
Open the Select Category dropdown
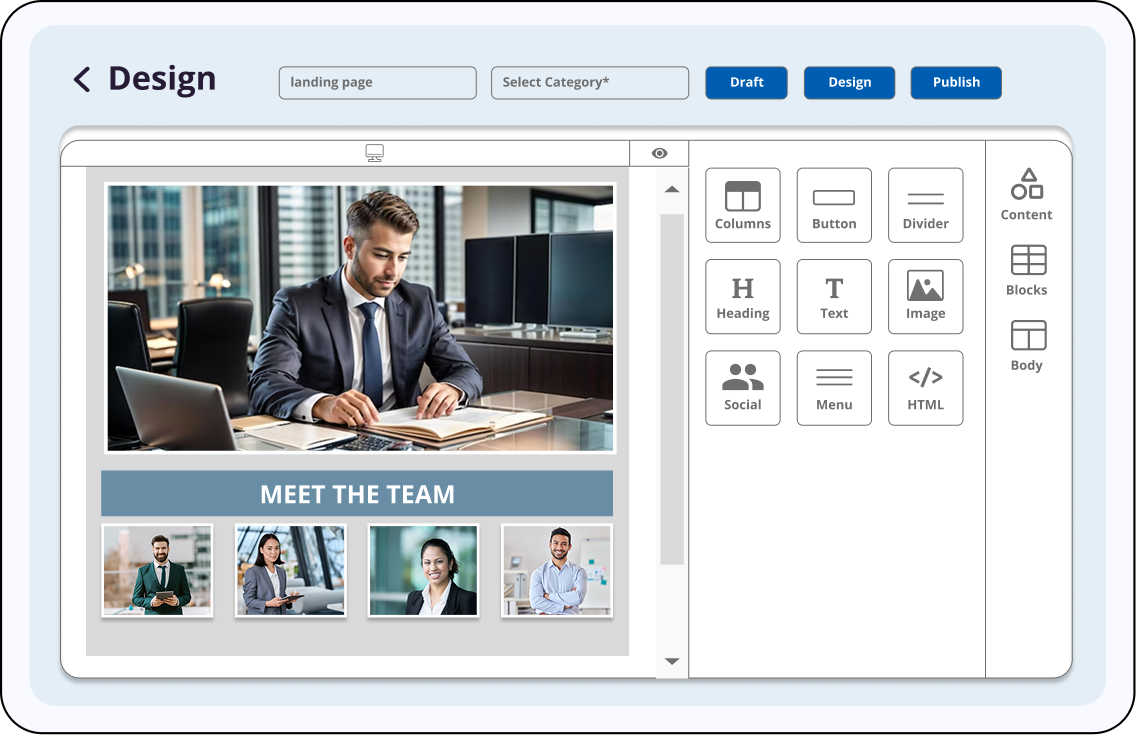coord(589,83)
